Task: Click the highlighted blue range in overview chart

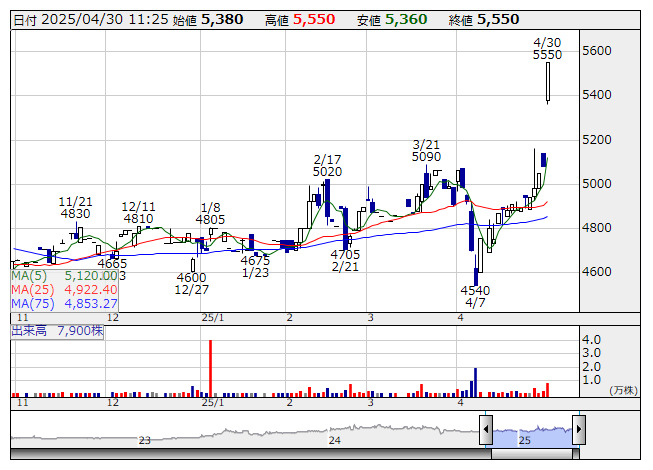Action: tap(533, 435)
